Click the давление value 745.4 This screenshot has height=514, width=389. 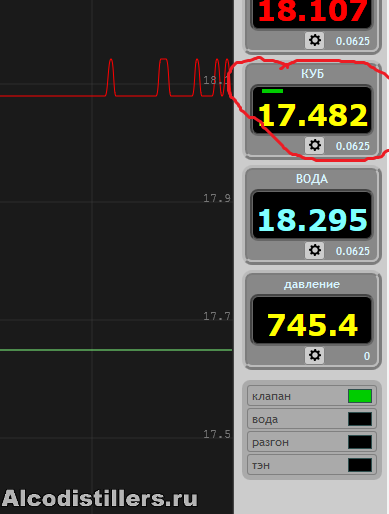click(312, 325)
